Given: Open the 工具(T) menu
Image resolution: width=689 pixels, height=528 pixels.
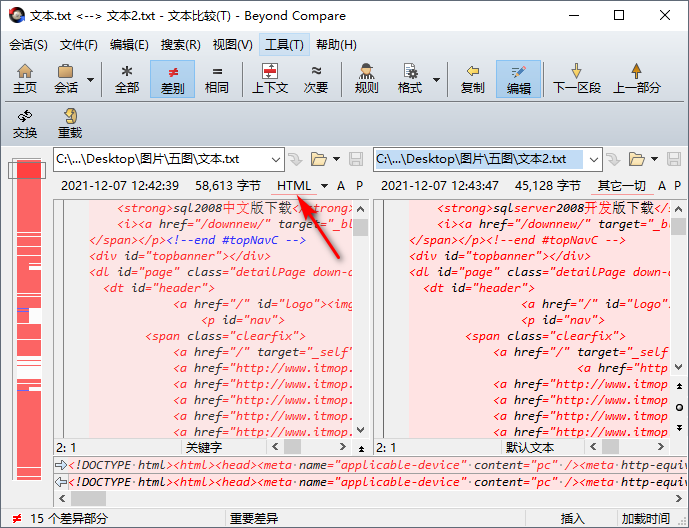Looking at the screenshot, I should click(284, 45).
